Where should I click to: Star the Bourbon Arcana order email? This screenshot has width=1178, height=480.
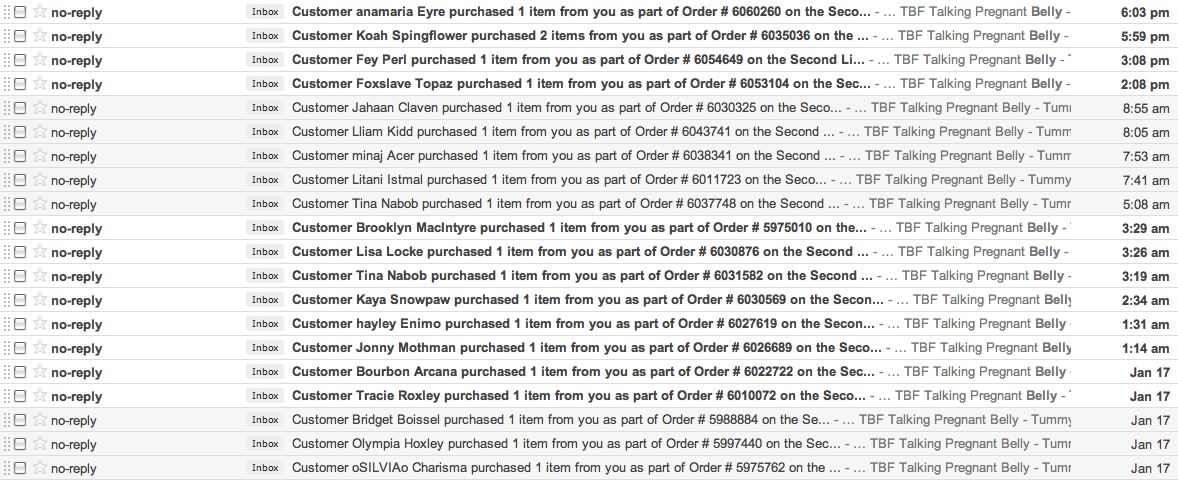(40, 372)
